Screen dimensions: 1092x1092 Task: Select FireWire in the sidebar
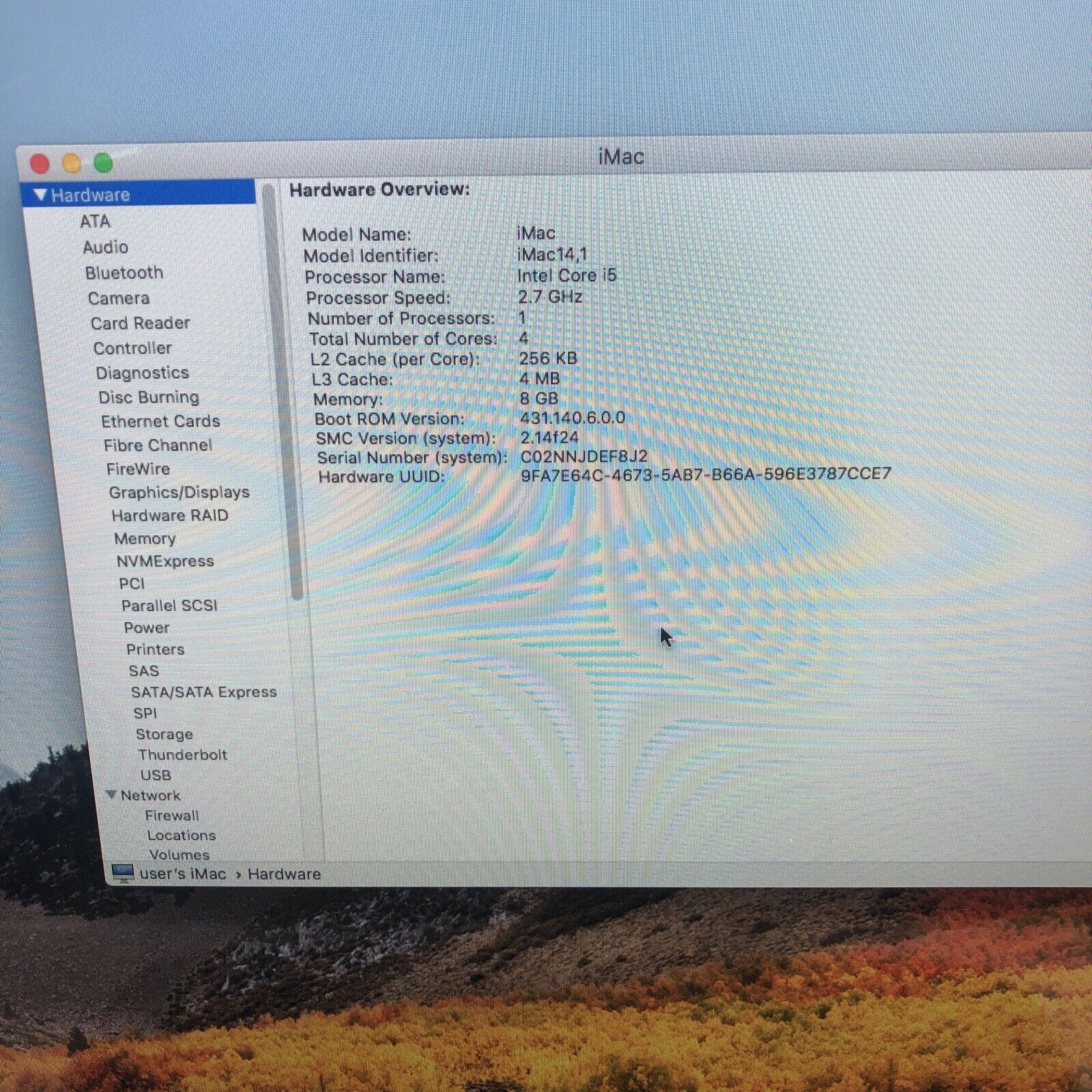click(138, 469)
